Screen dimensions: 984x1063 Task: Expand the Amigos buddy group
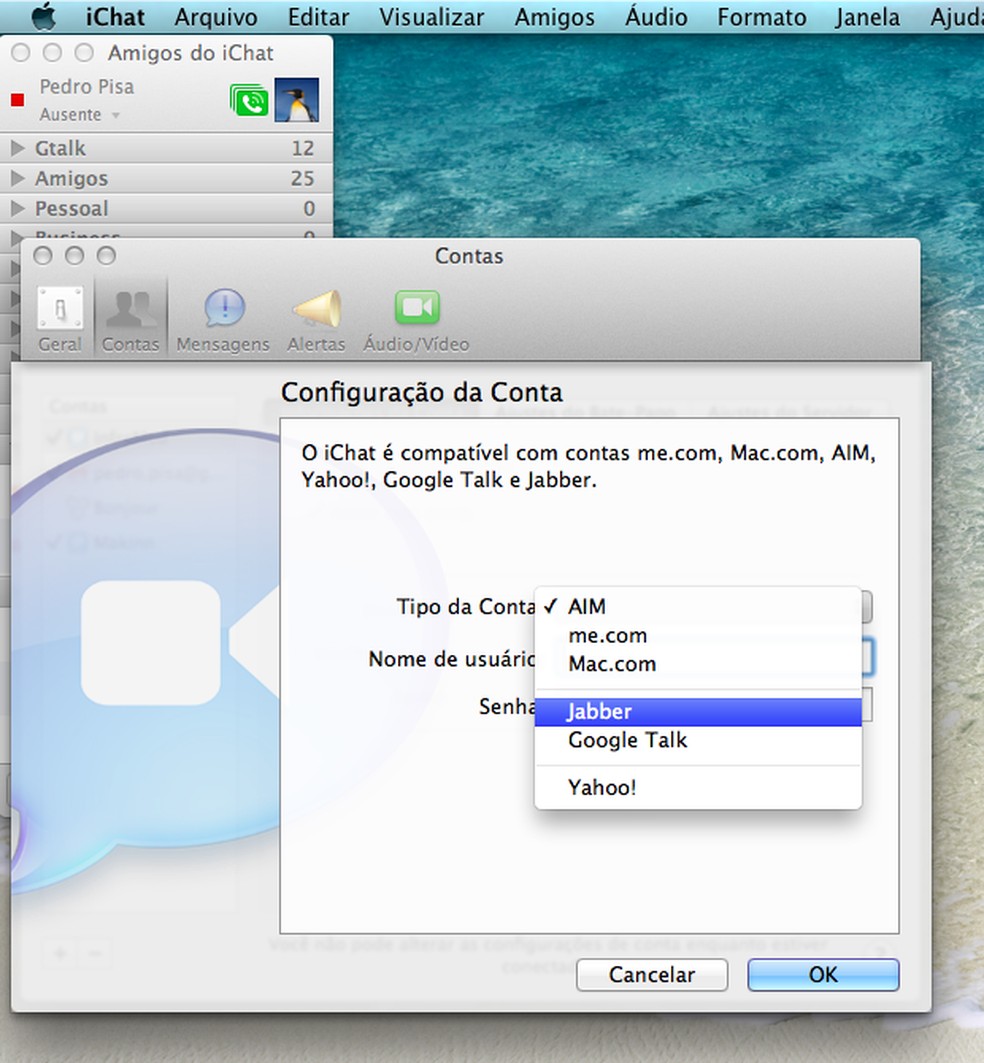point(17,178)
